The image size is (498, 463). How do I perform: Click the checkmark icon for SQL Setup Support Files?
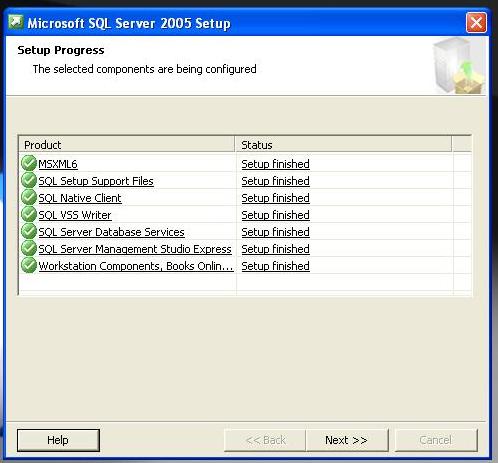pyautogui.click(x=29, y=180)
